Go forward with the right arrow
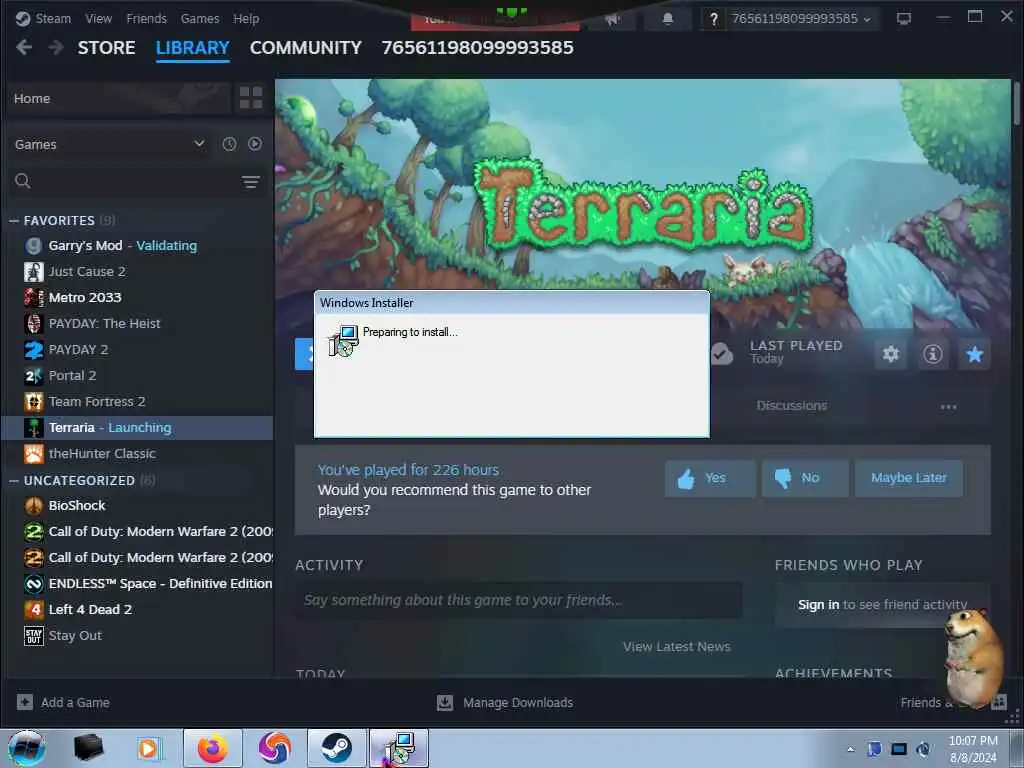 pos(56,47)
